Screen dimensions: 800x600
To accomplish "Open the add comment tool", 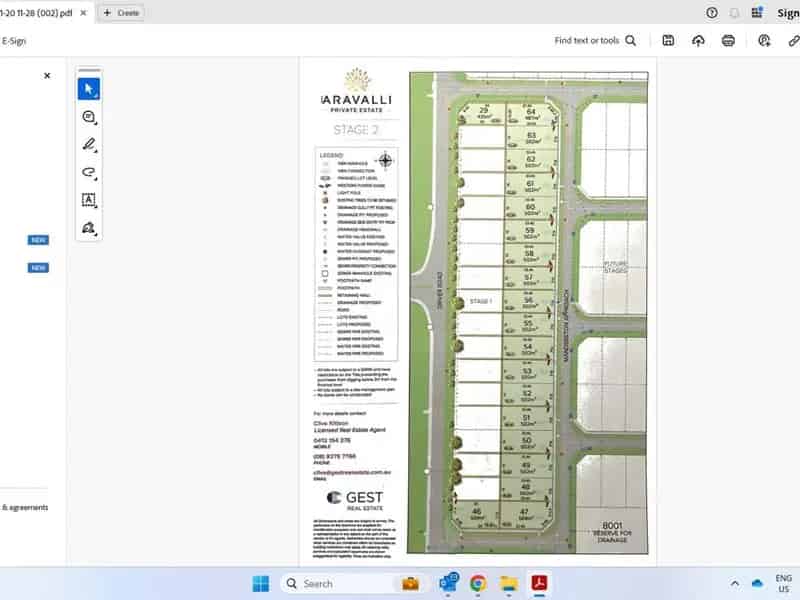I will (89, 117).
